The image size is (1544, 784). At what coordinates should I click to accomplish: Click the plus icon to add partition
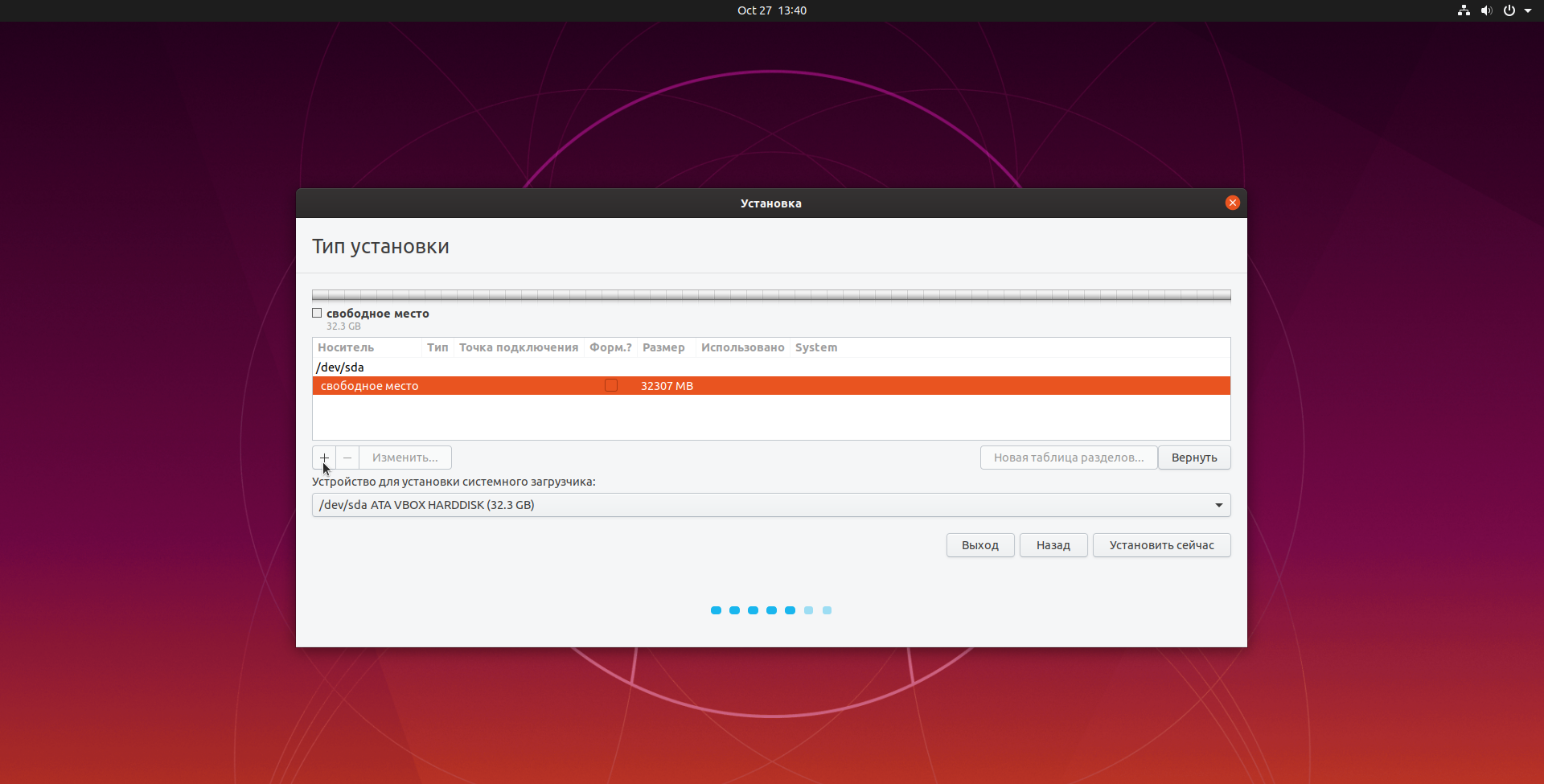[324, 458]
